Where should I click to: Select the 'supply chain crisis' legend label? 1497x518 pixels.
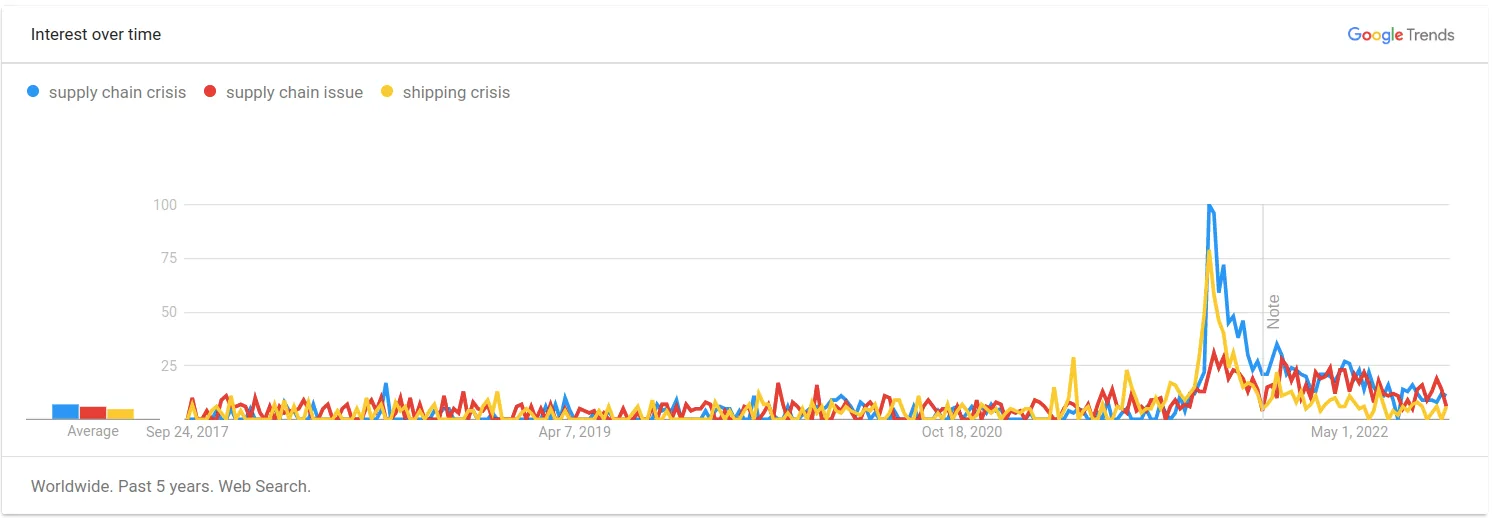pos(117,93)
